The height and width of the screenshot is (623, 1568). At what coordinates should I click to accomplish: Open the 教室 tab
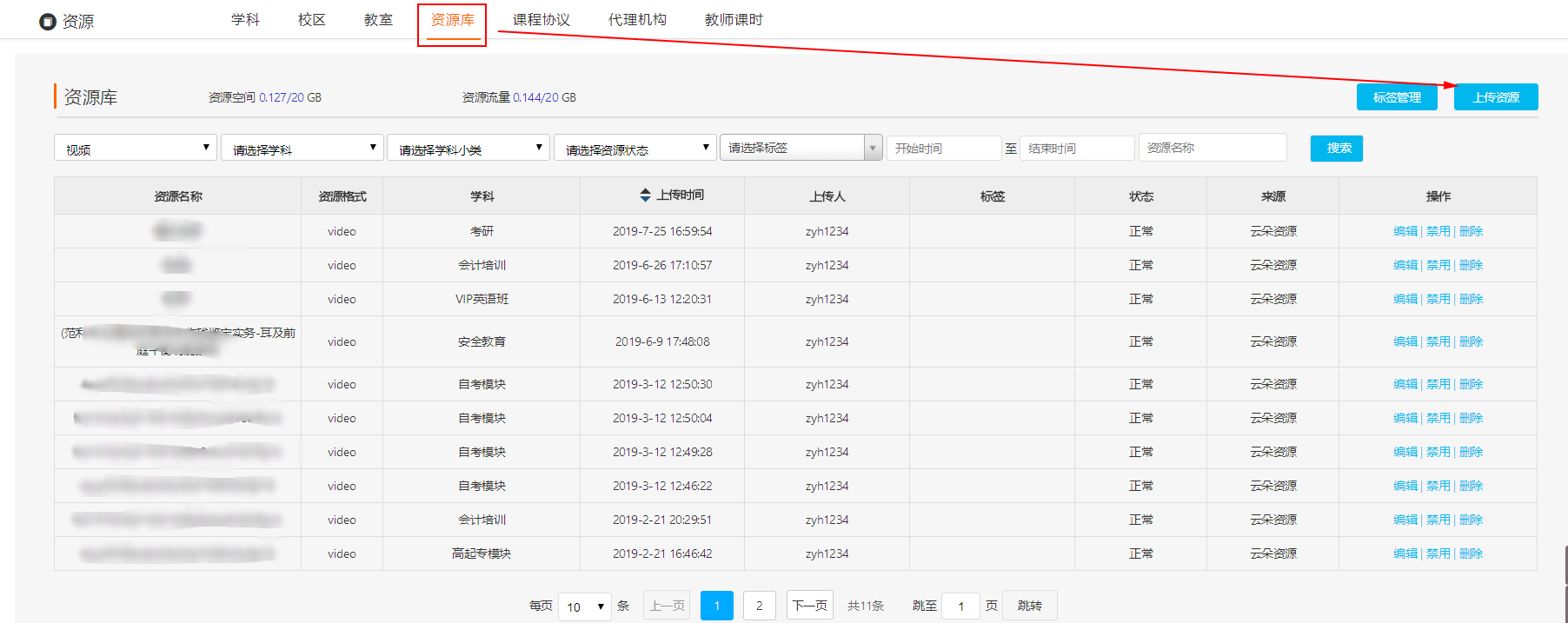click(x=378, y=19)
